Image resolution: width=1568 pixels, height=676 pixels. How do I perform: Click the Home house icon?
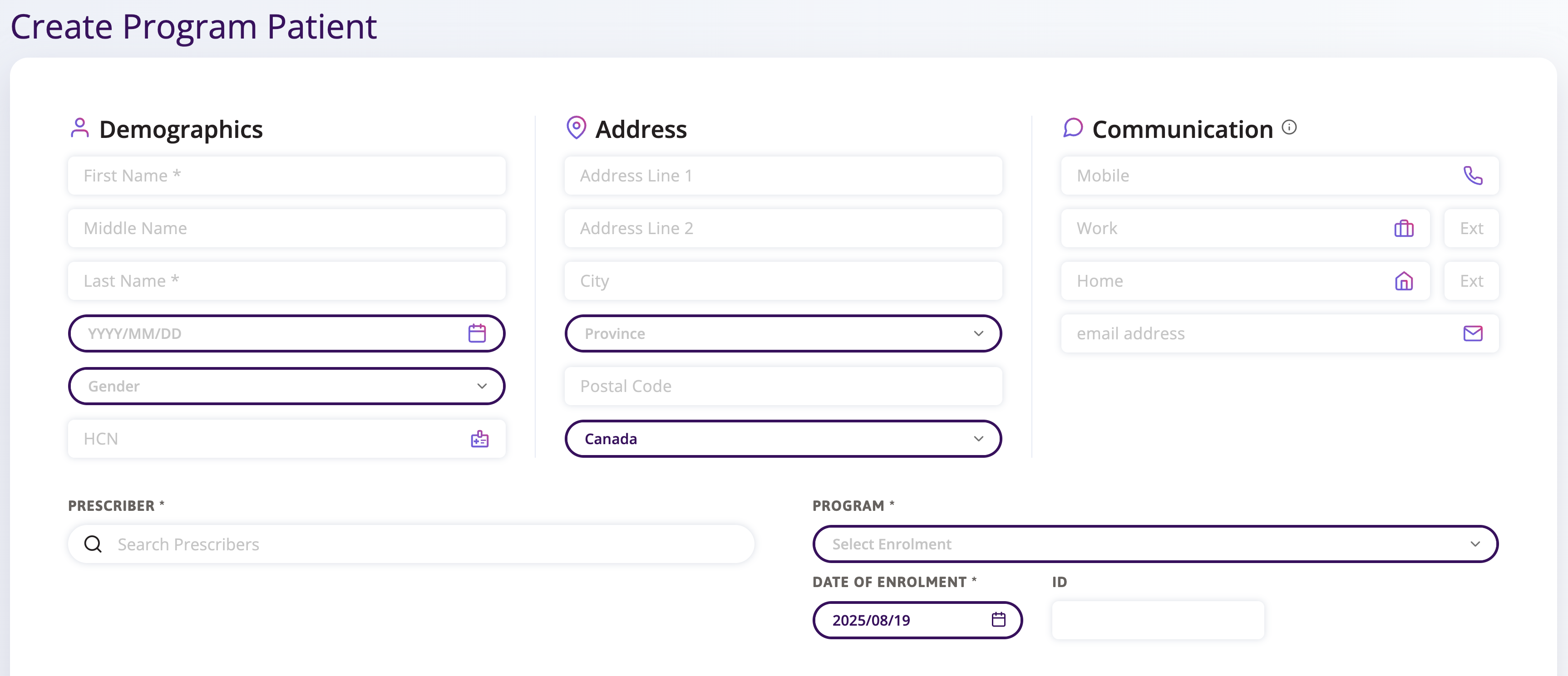coord(1404,280)
